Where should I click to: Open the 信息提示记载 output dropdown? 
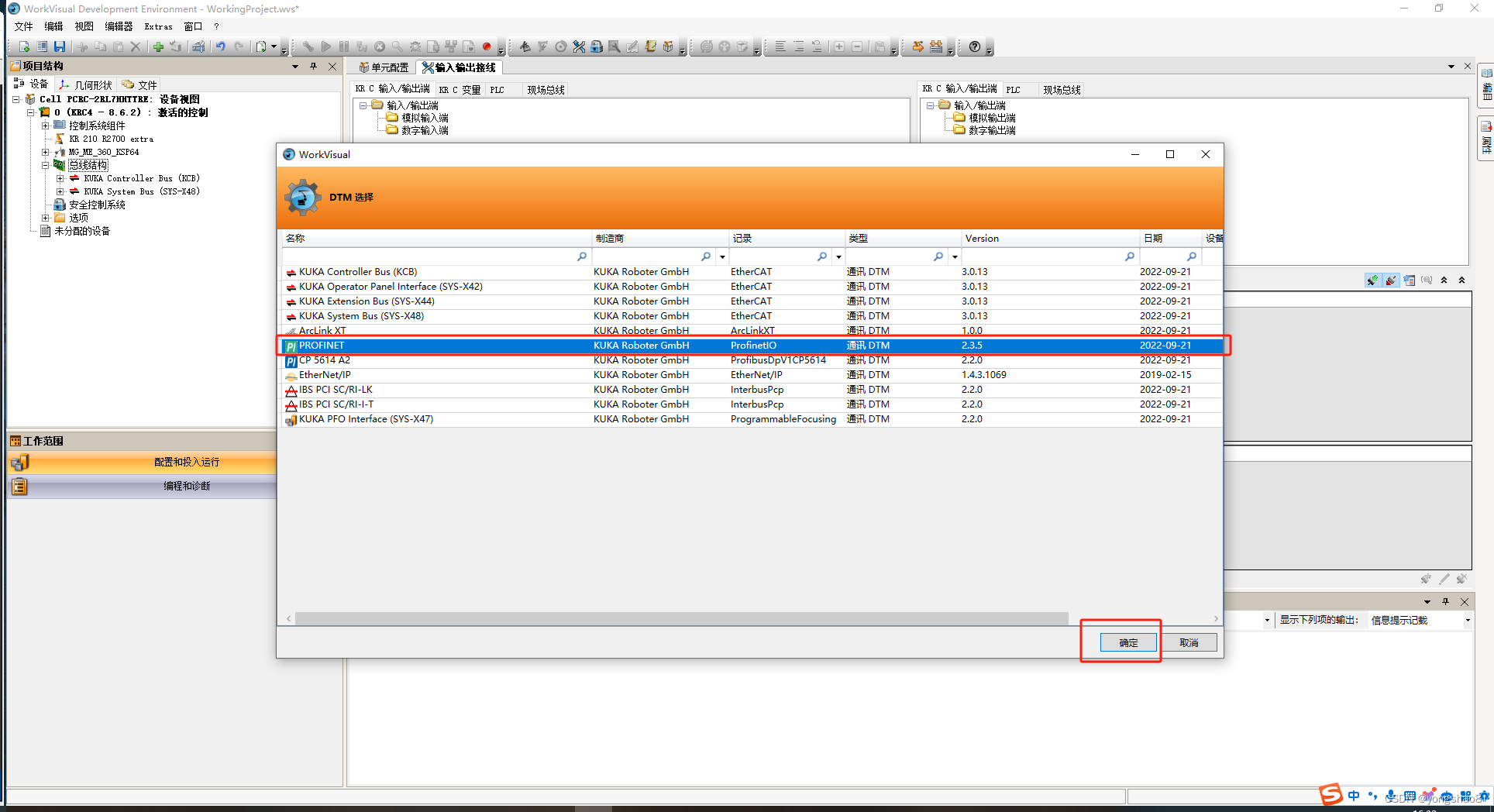pos(1468,620)
